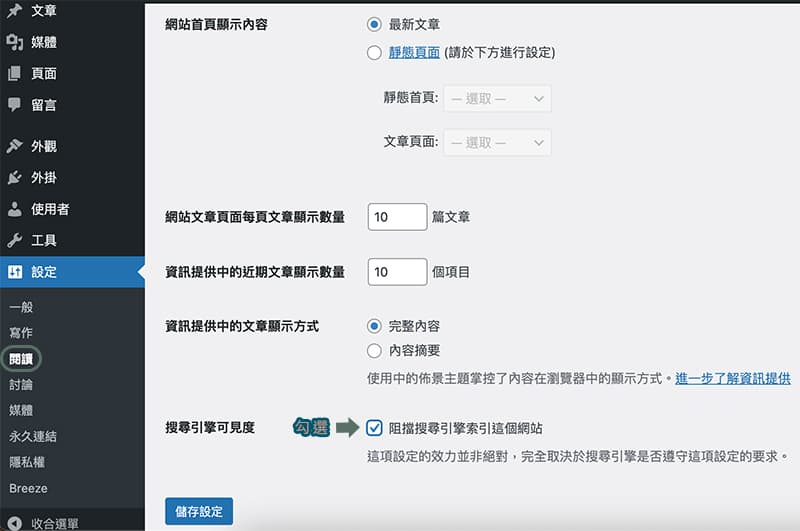Click the 儲存設定 button
800x531 pixels.
click(x=199, y=511)
